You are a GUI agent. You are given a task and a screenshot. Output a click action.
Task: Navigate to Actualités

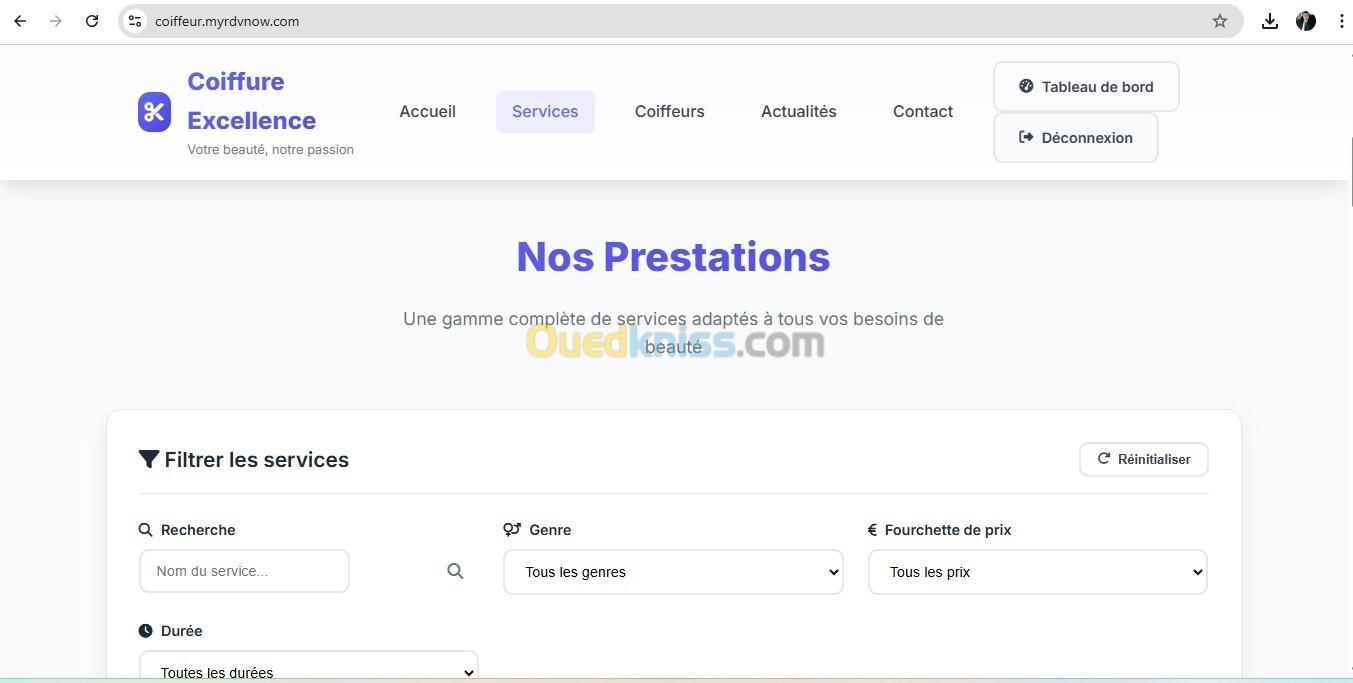tap(798, 112)
